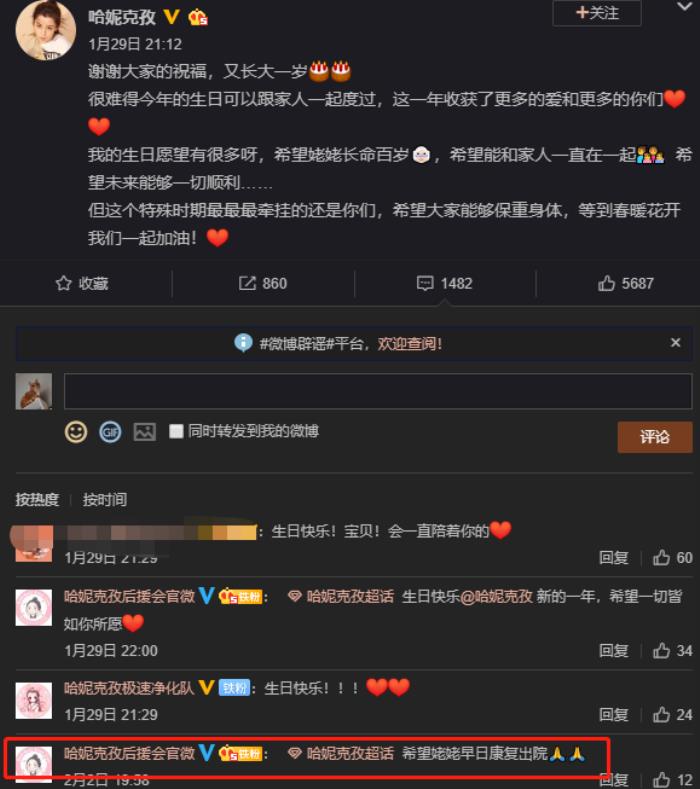Enable 同时转发到我的微博 checkbox

pyautogui.click(x=176, y=431)
